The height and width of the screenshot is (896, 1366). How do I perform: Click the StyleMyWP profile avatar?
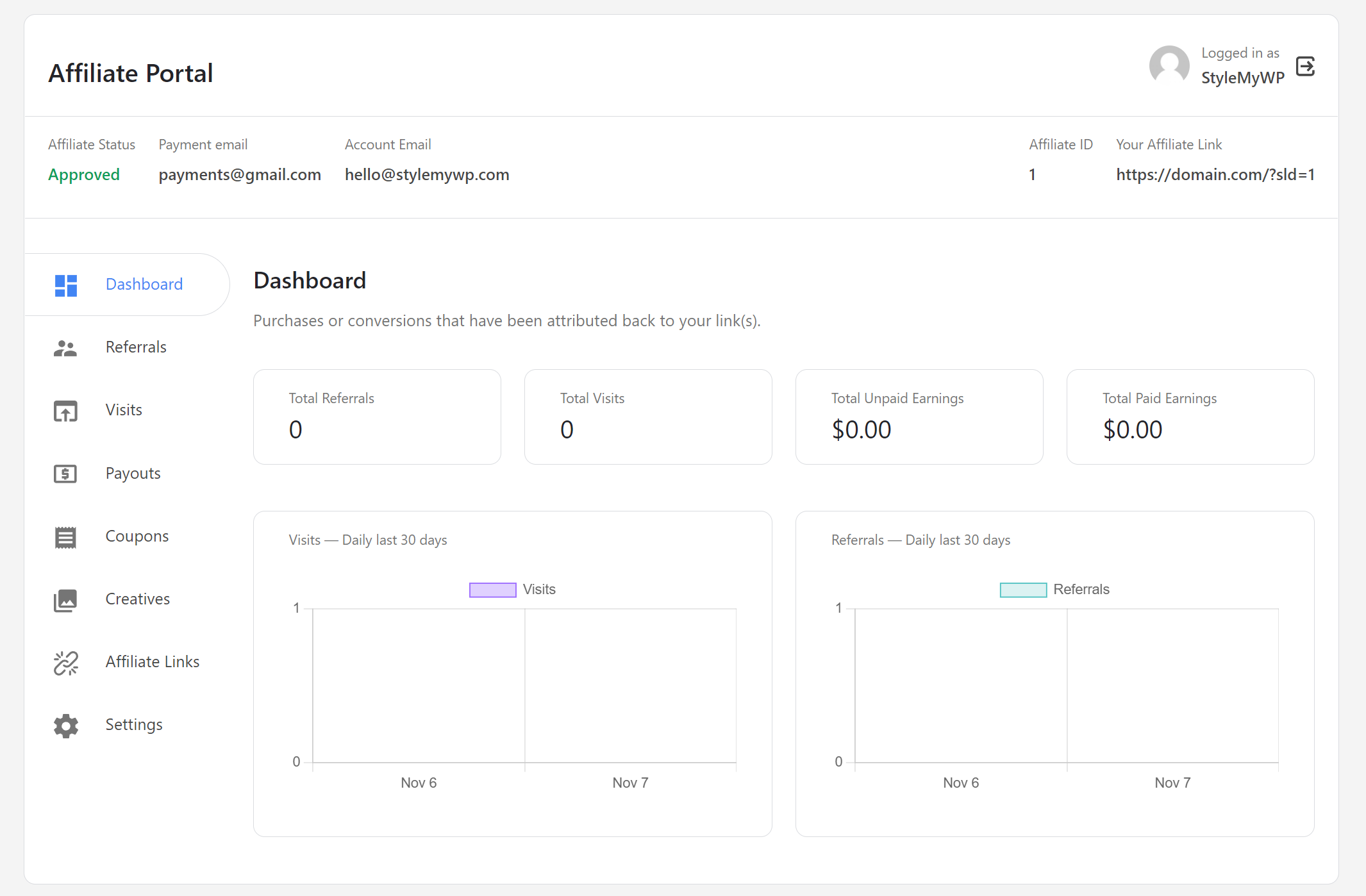coord(1169,65)
